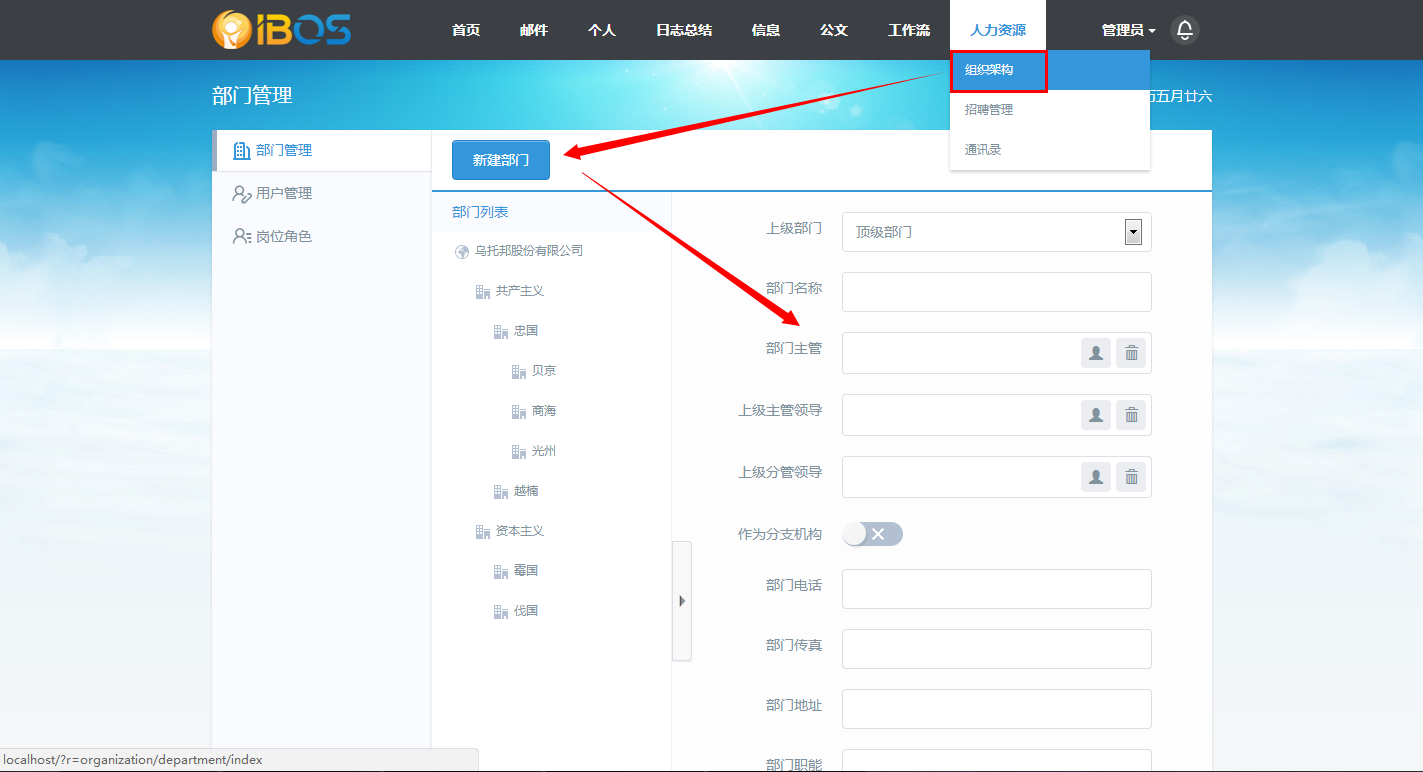1423x772 pixels.
Task: Click the building icon beside 贝京
Action: [x=519, y=372]
